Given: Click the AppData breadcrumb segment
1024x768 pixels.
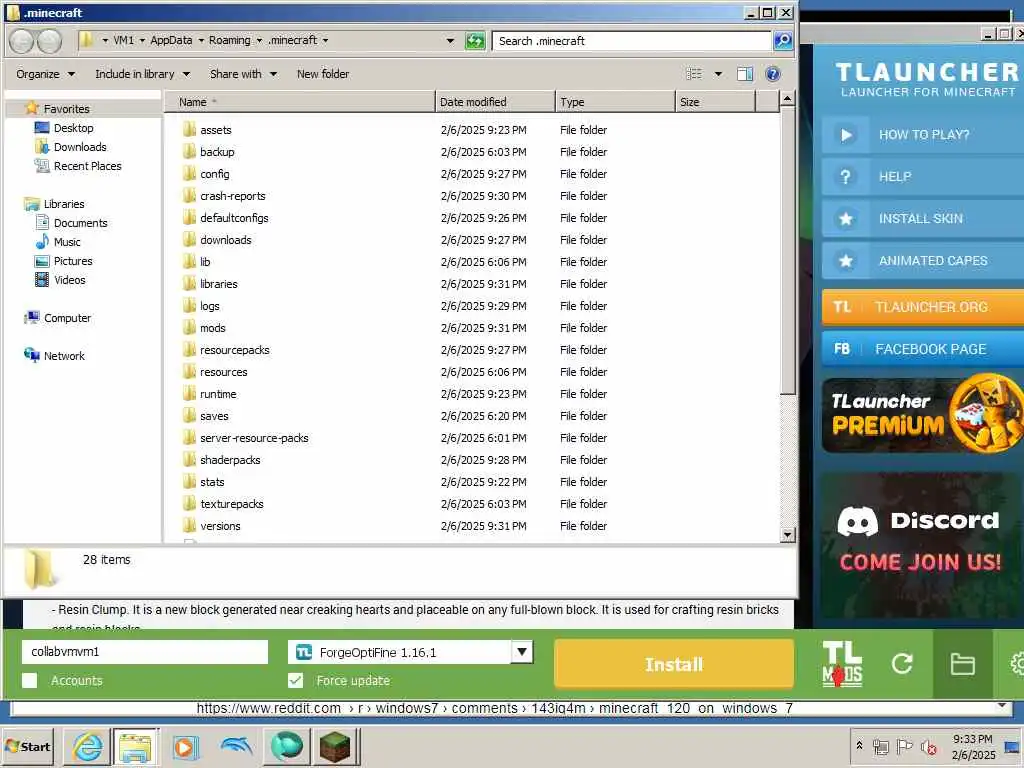Looking at the screenshot, I should (x=171, y=40).
